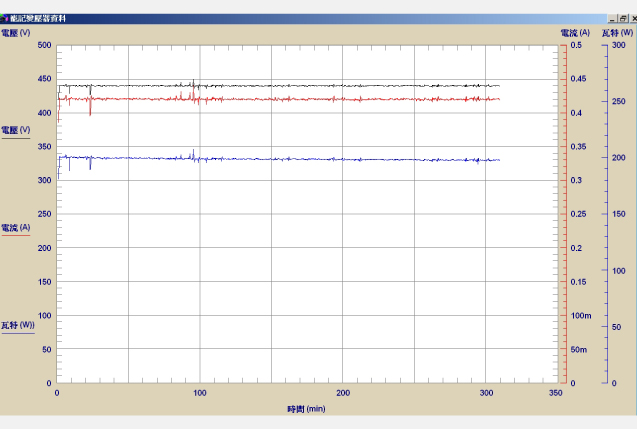Image resolution: width=637 pixels, height=429 pixels.
Task: Click the 500 tick label on voltage axis
Action: tap(43, 46)
